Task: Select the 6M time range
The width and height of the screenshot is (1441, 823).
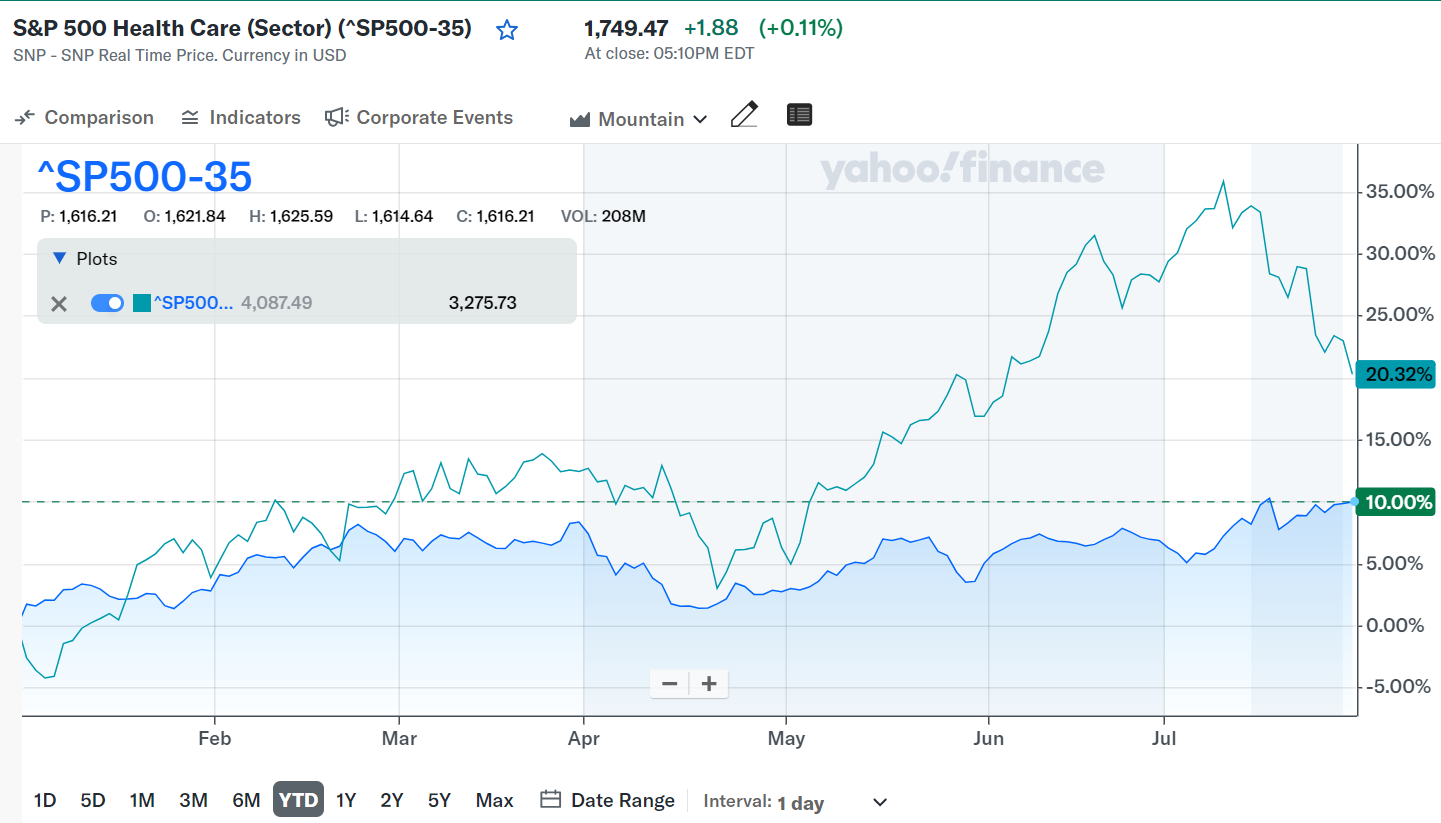Action: 246,800
